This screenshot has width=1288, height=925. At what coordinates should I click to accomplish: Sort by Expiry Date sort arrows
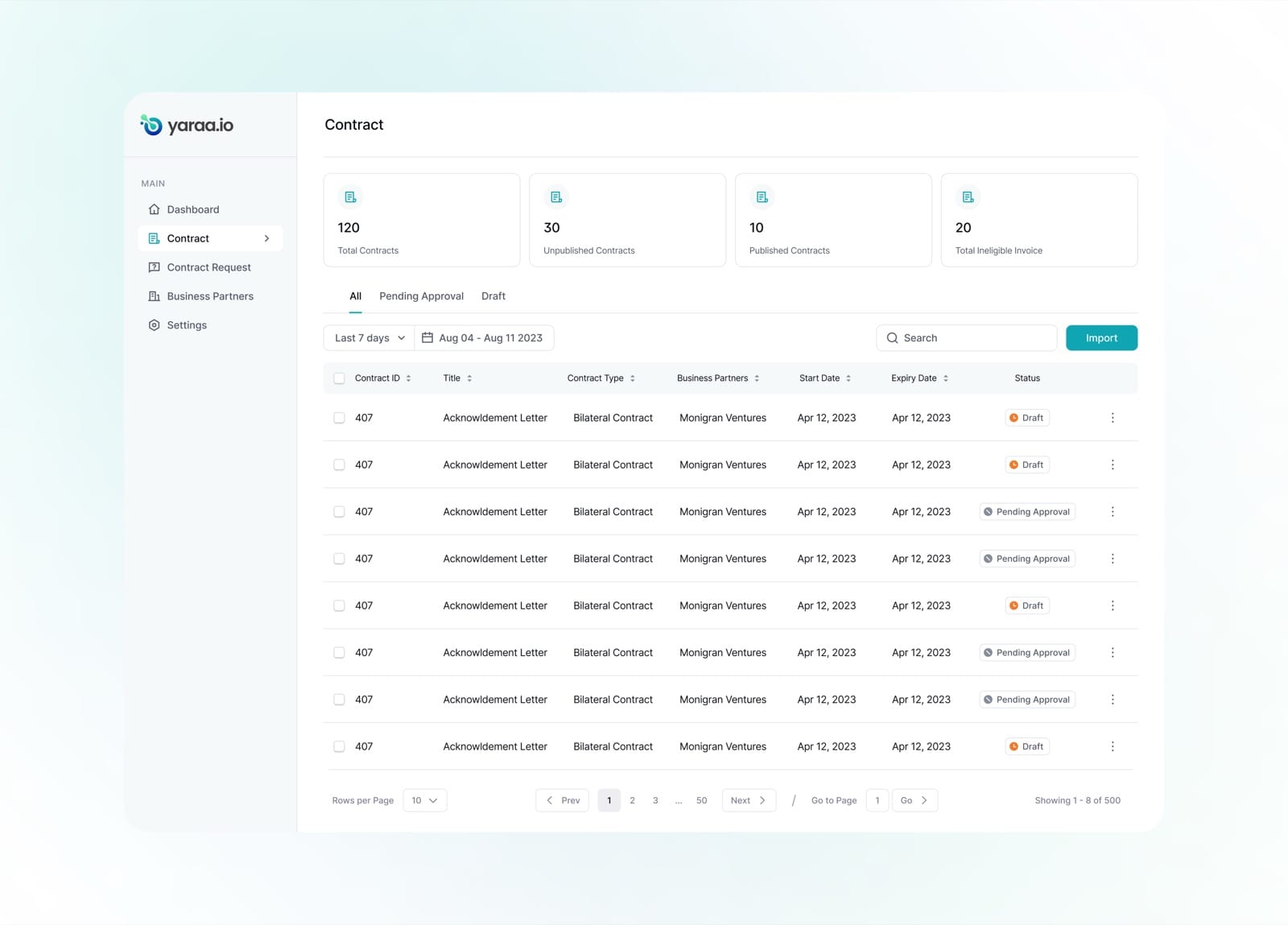(946, 378)
